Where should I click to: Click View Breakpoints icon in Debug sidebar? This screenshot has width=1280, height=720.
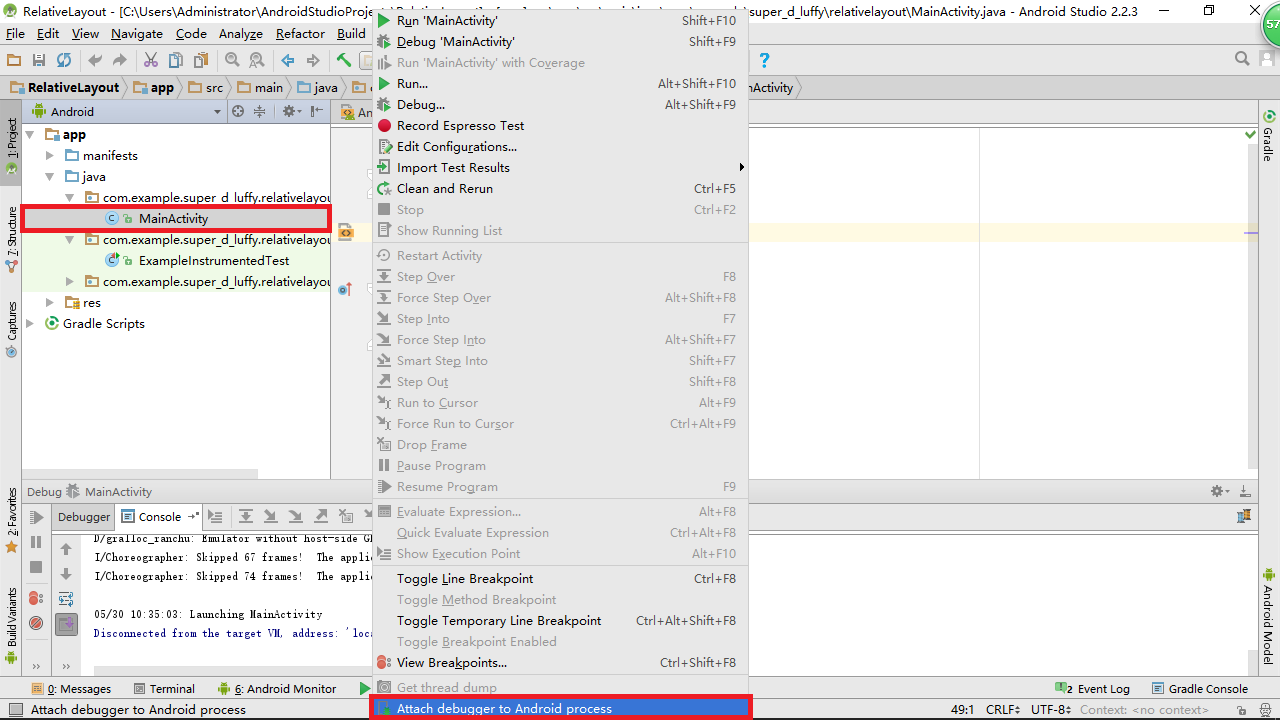click(36, 598)
